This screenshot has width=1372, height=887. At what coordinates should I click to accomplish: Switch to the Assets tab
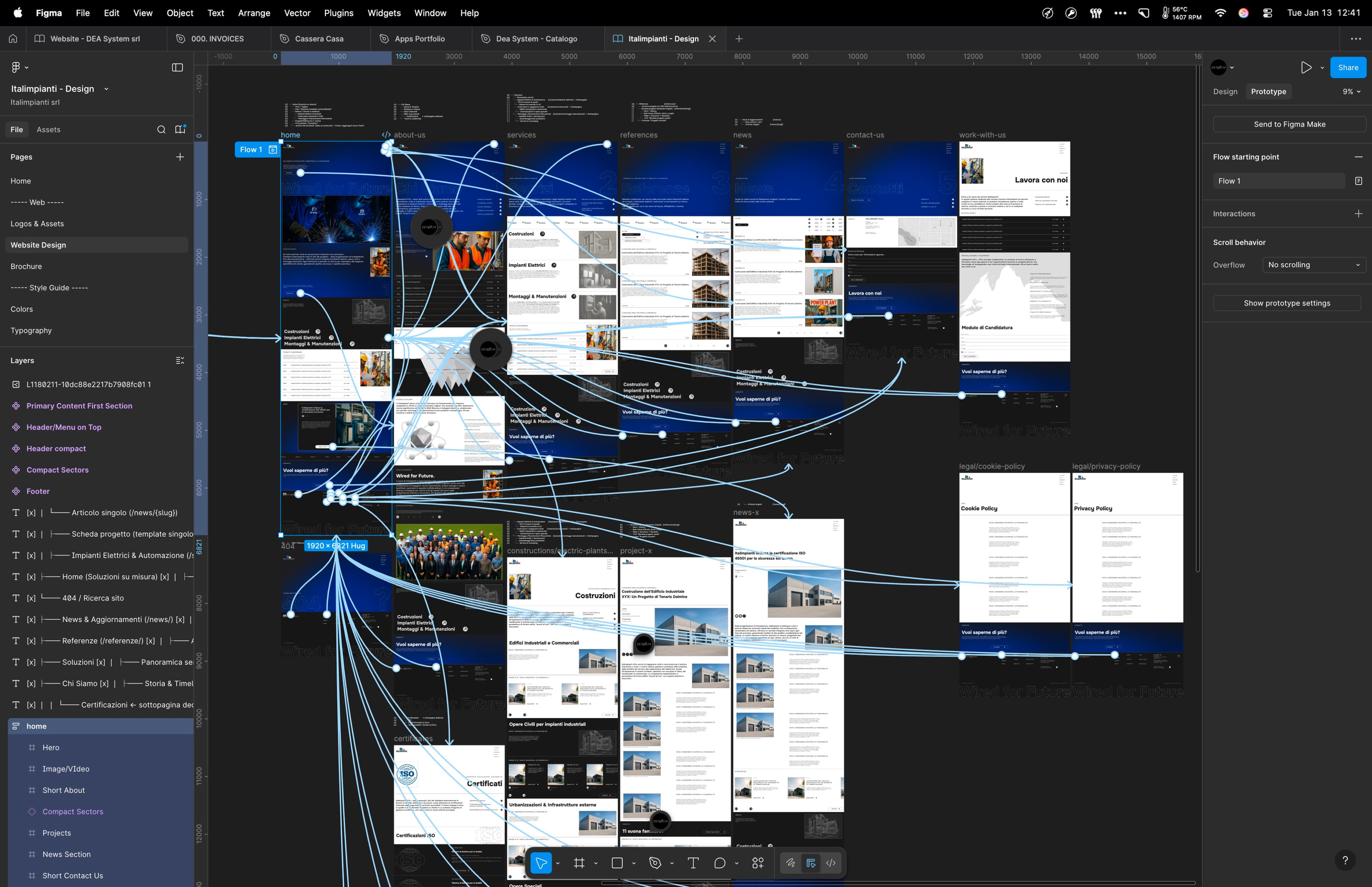[x=48, y=130]
